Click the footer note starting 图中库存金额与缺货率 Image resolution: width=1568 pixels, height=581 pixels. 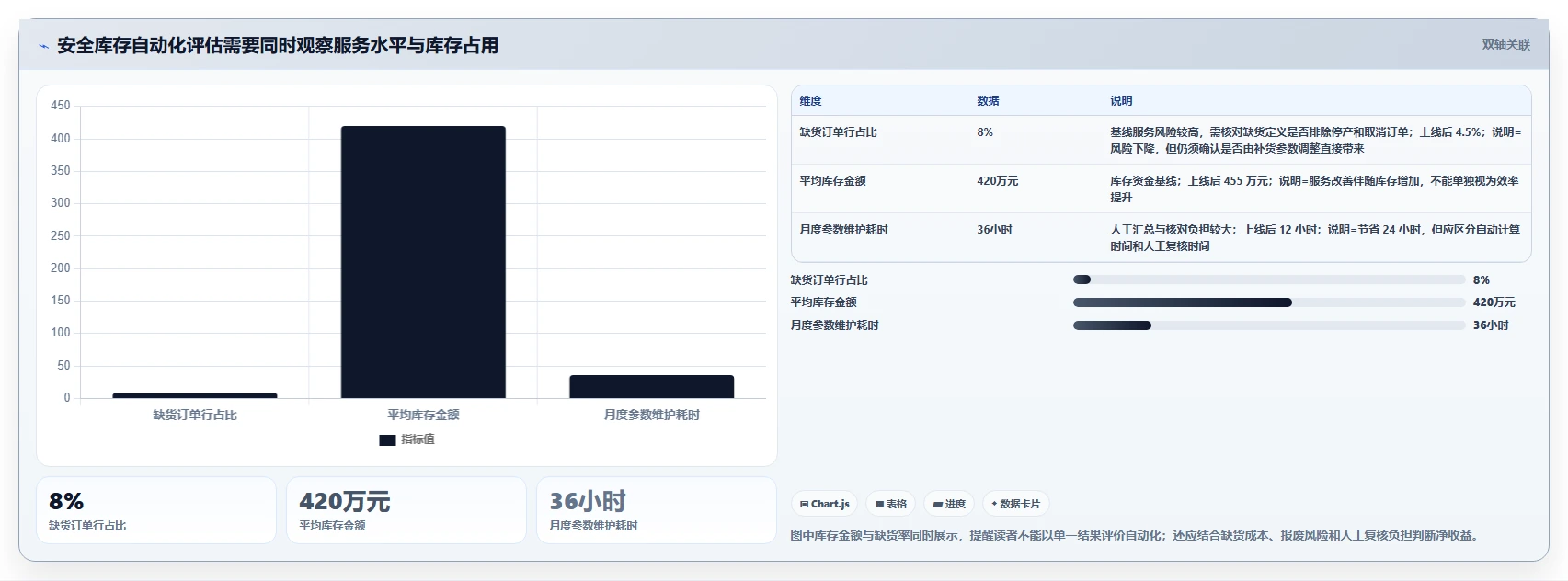point(1137,535)
